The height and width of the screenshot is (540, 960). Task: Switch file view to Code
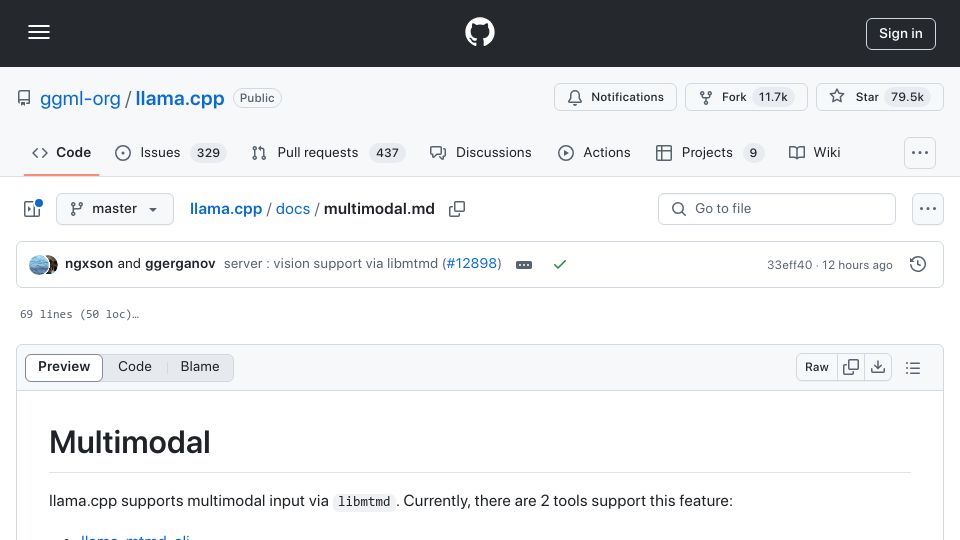tap(135, 367)
